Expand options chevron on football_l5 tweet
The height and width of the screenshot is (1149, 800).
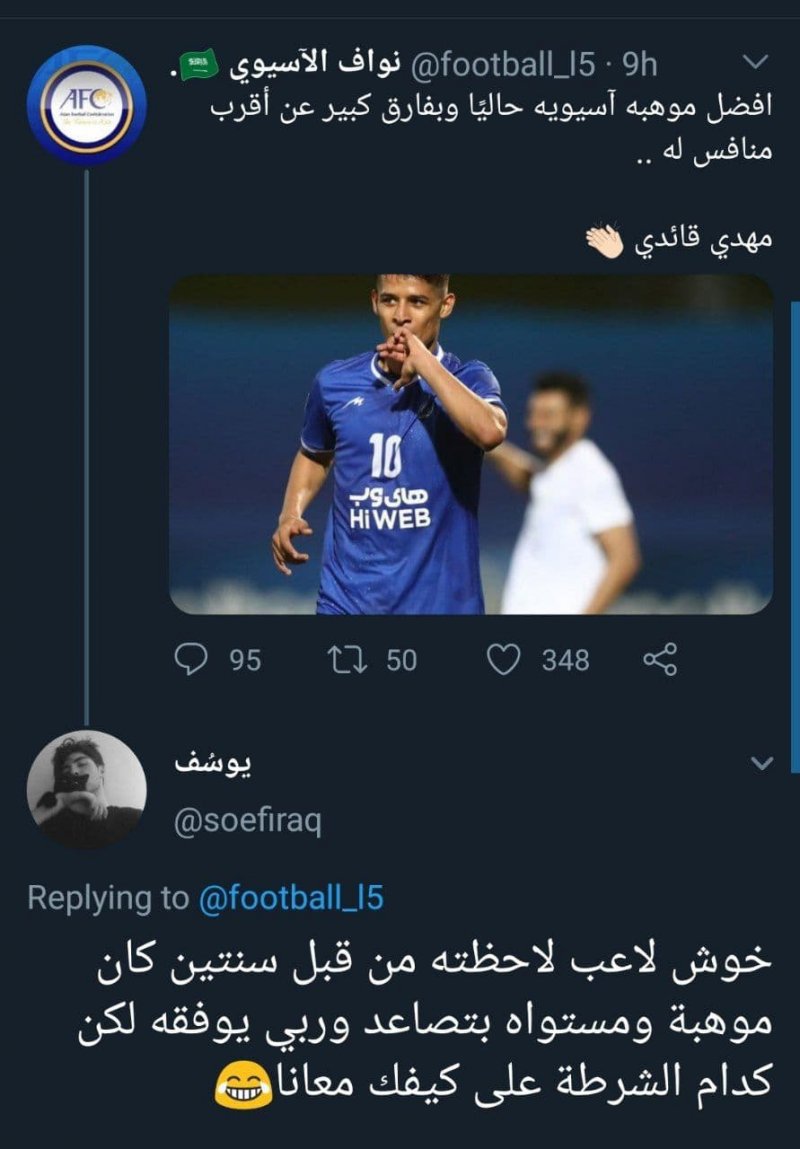[758, 64]
